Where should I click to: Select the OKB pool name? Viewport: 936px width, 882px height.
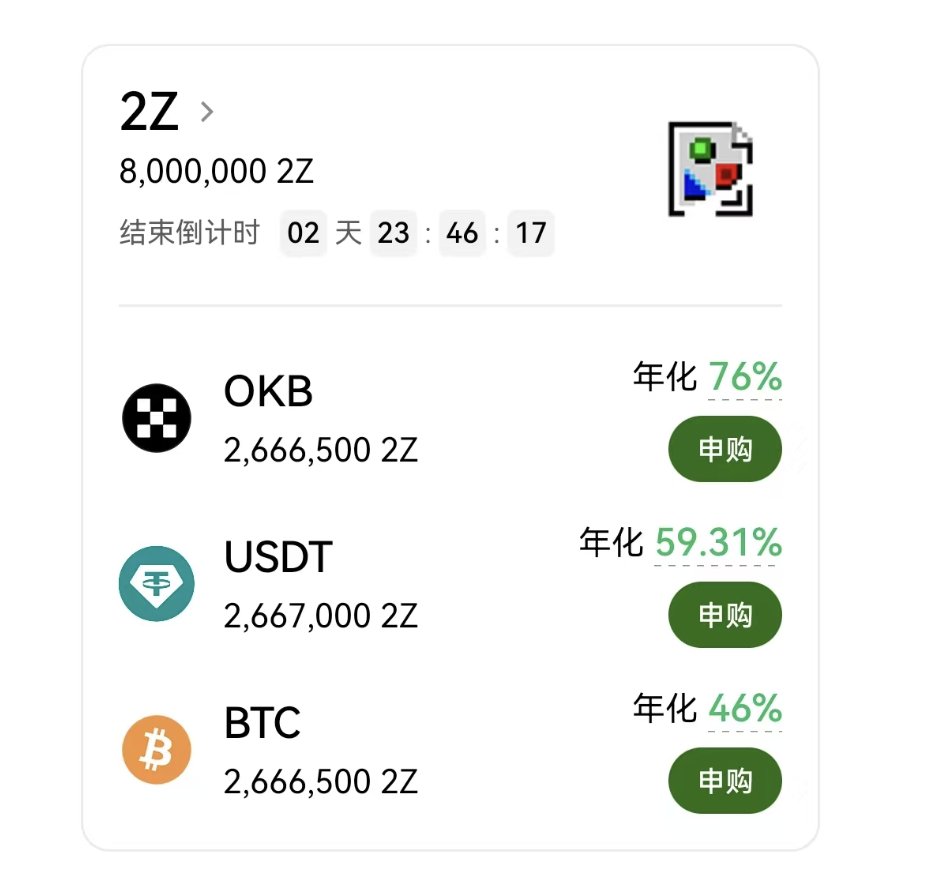point(268,392)
